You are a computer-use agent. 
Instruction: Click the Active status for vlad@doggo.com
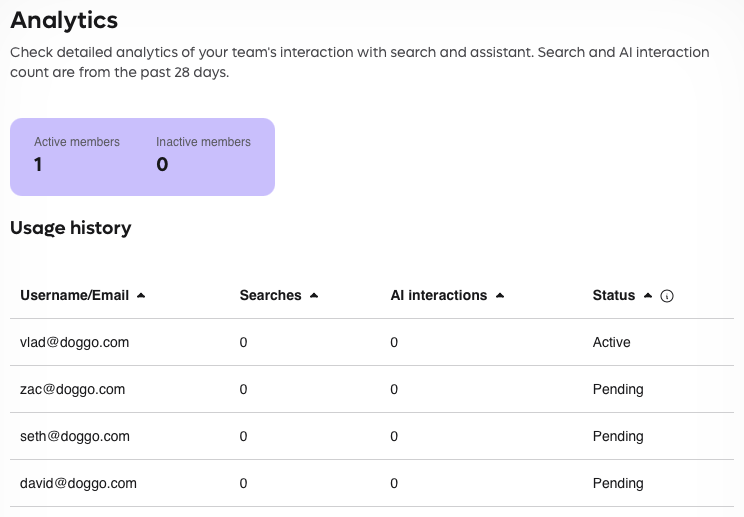pos(611,342)
